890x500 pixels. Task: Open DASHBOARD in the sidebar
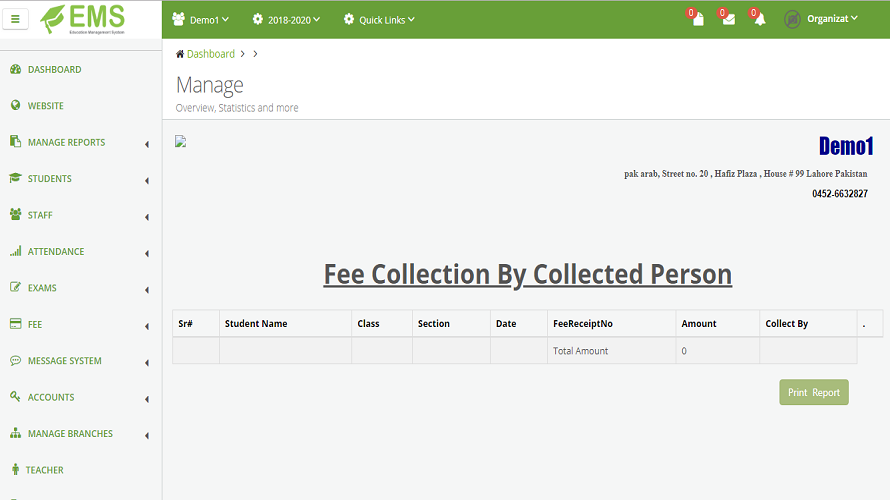(54, 69)
